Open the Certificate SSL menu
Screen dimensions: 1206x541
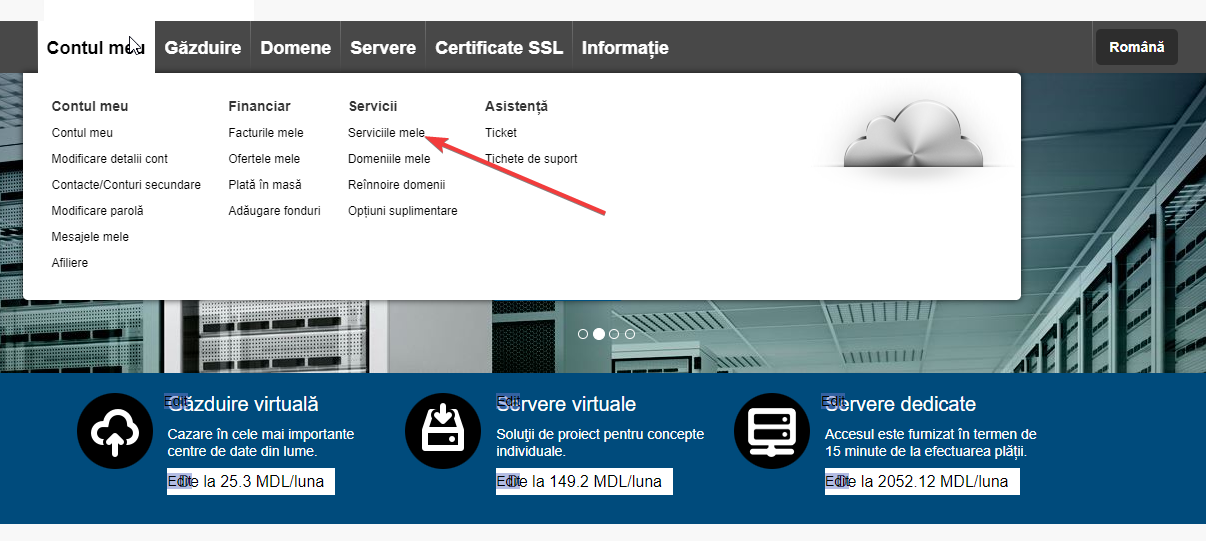click(499, 48)
